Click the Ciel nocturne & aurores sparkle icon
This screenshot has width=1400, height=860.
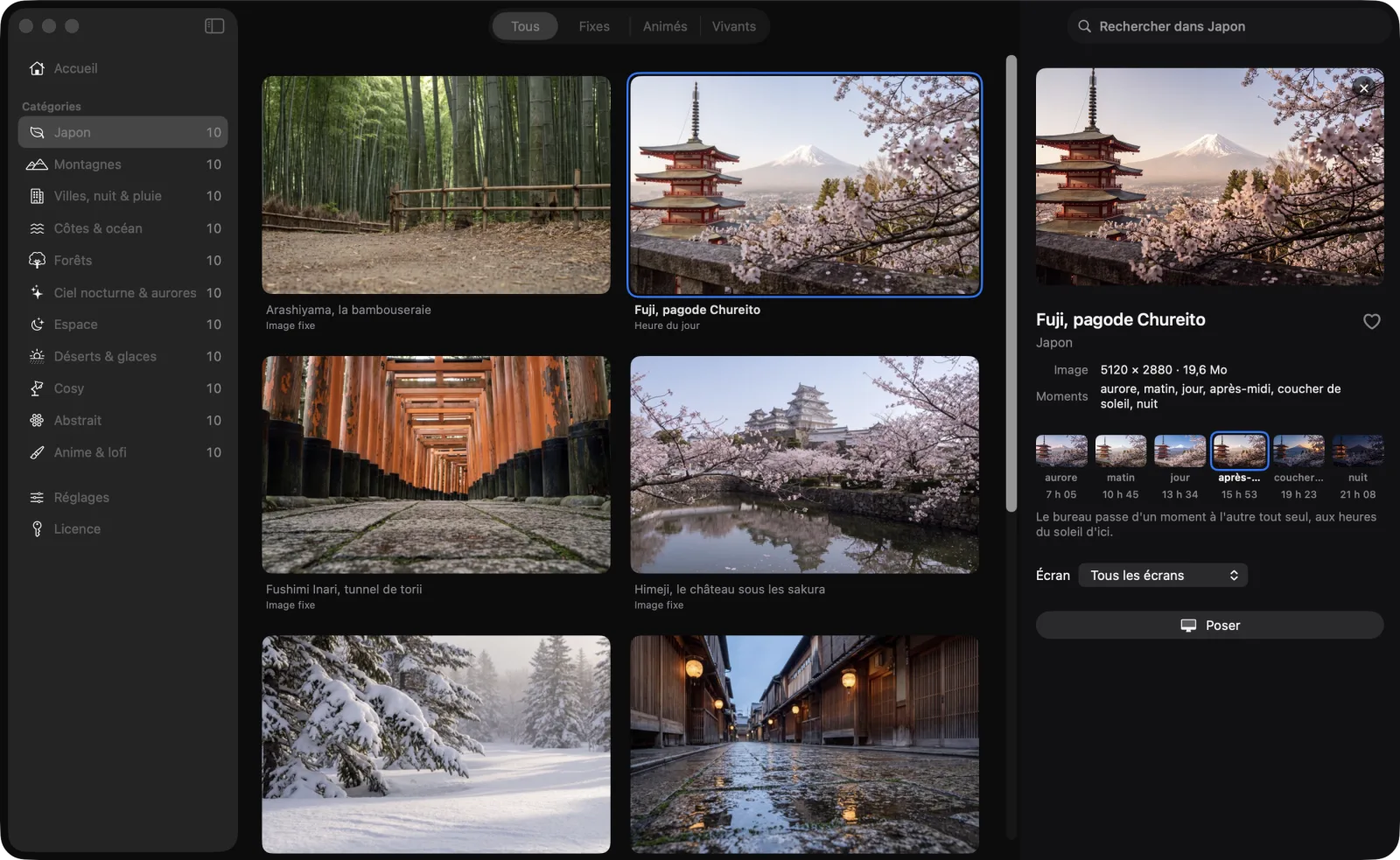tap(37, 292)
